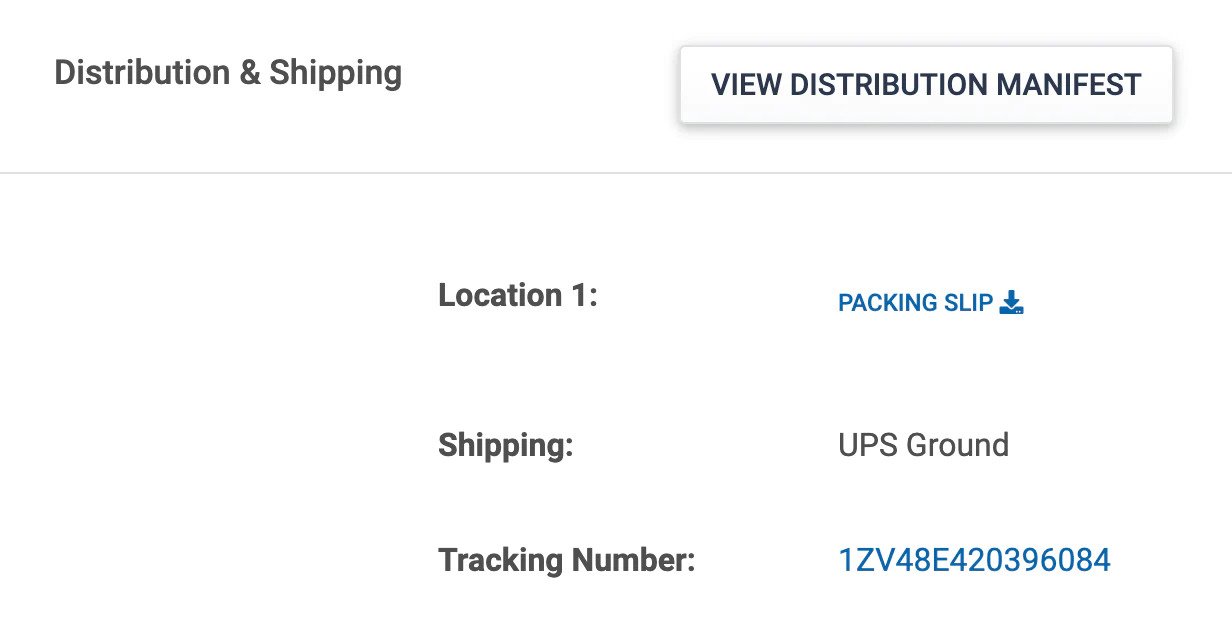Click the tray-with-arrow download icon
The height and width of the screenshot is (624, 1232).
1012,302
